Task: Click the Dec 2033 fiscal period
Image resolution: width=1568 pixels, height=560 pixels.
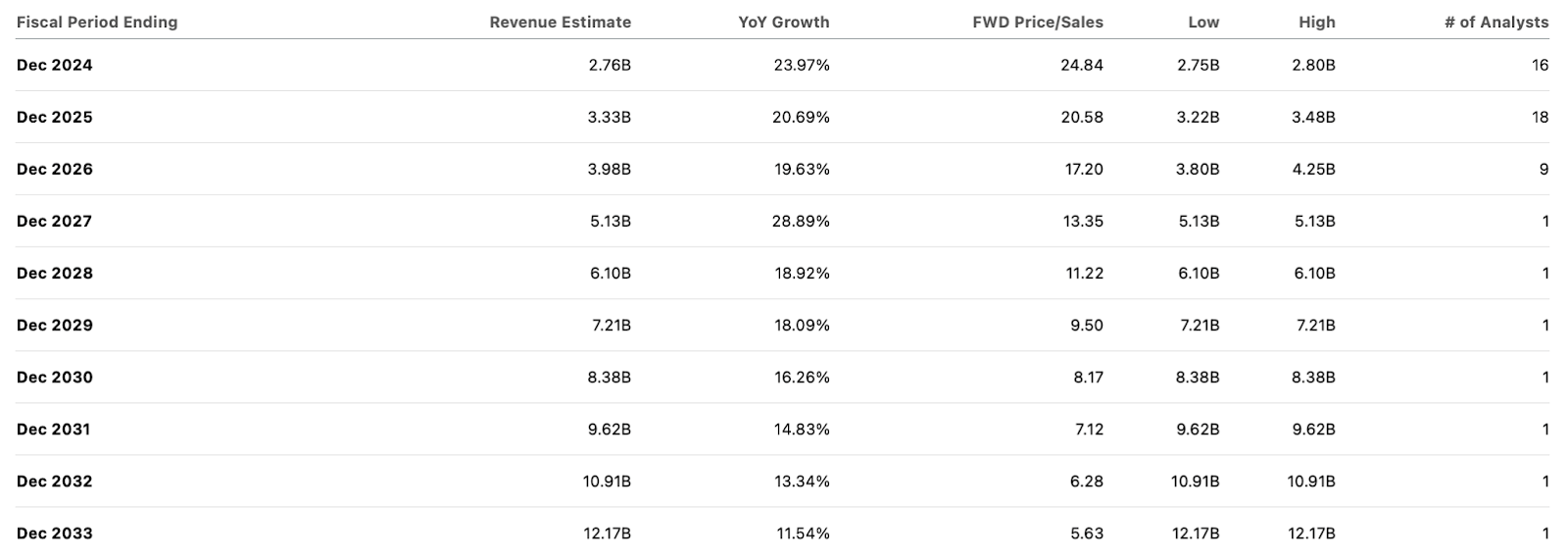Action: 55,534
